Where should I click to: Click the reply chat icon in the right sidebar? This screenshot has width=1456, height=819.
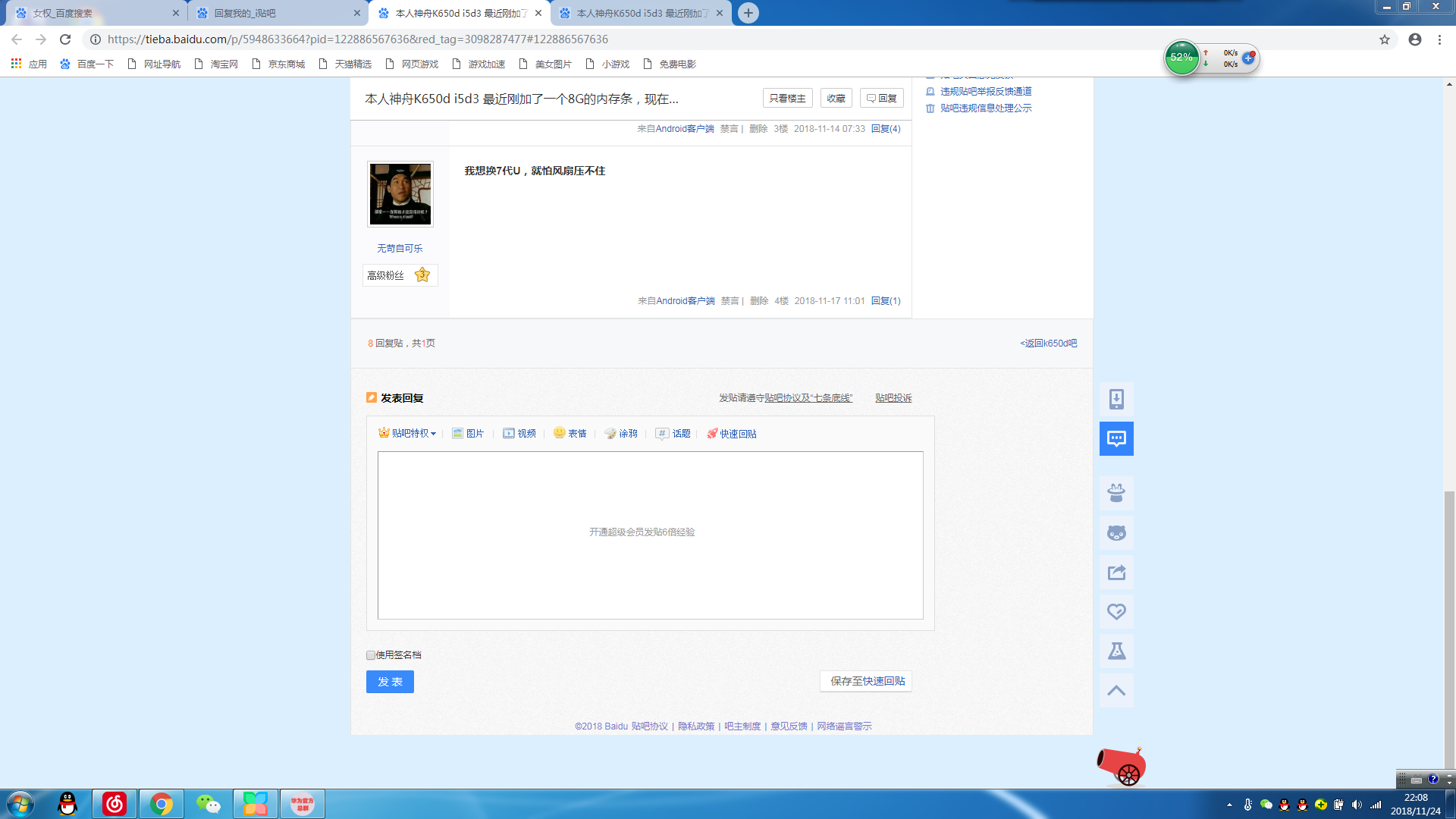[x=1116, y=438]
